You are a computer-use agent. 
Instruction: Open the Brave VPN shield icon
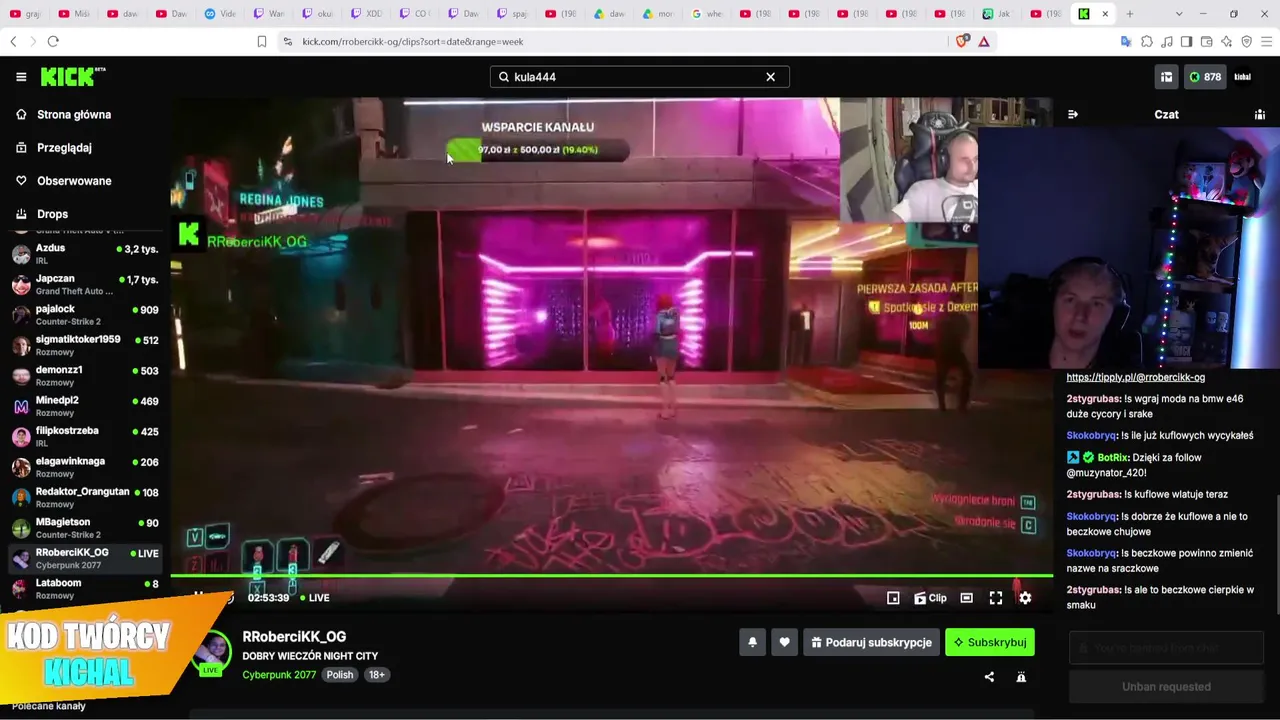[1247, 41]
